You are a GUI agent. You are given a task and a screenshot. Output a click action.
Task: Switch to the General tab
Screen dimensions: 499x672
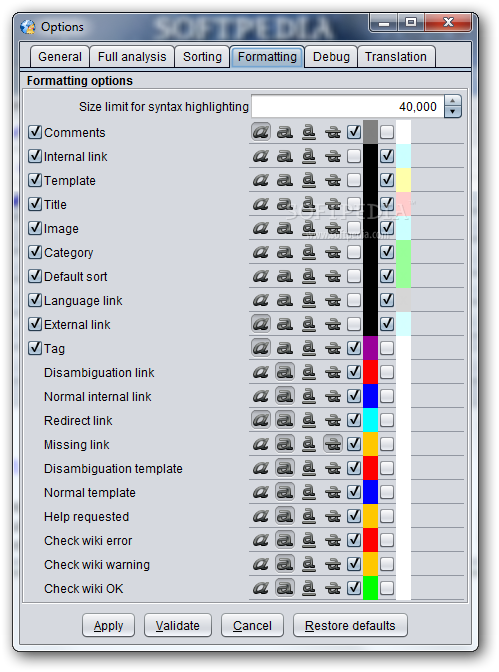click(60, 57)
